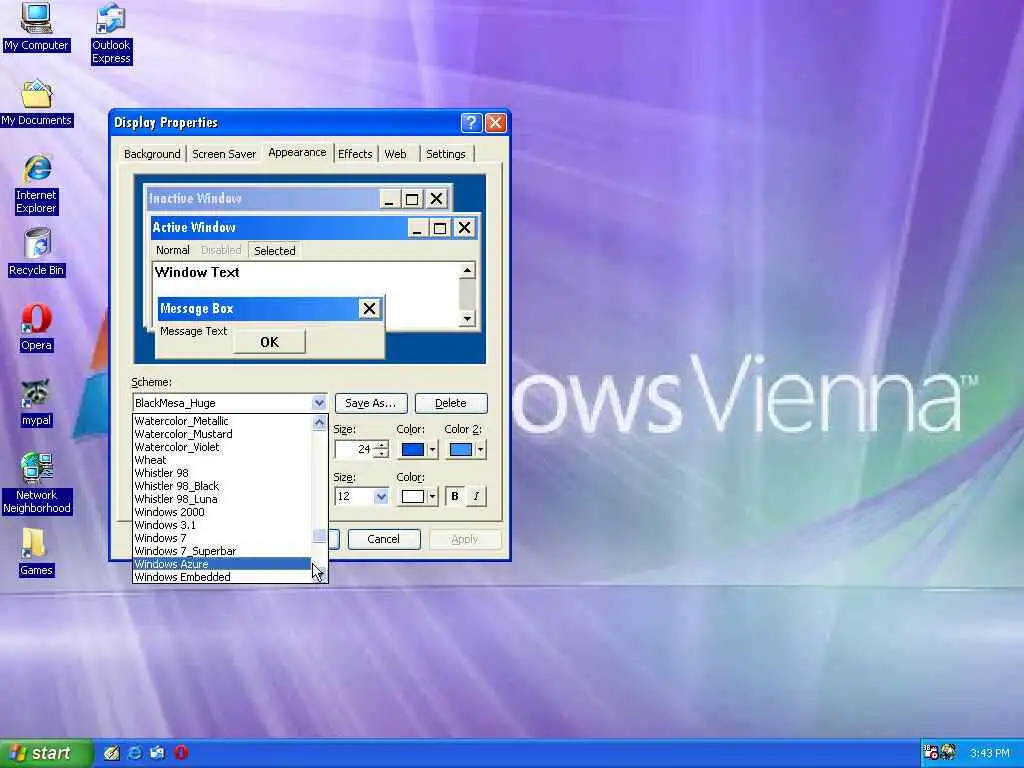The height and width of the screenshot is (768, 1024).
Task: Select the Windows 7 scheme
Action: coord(222,539)
